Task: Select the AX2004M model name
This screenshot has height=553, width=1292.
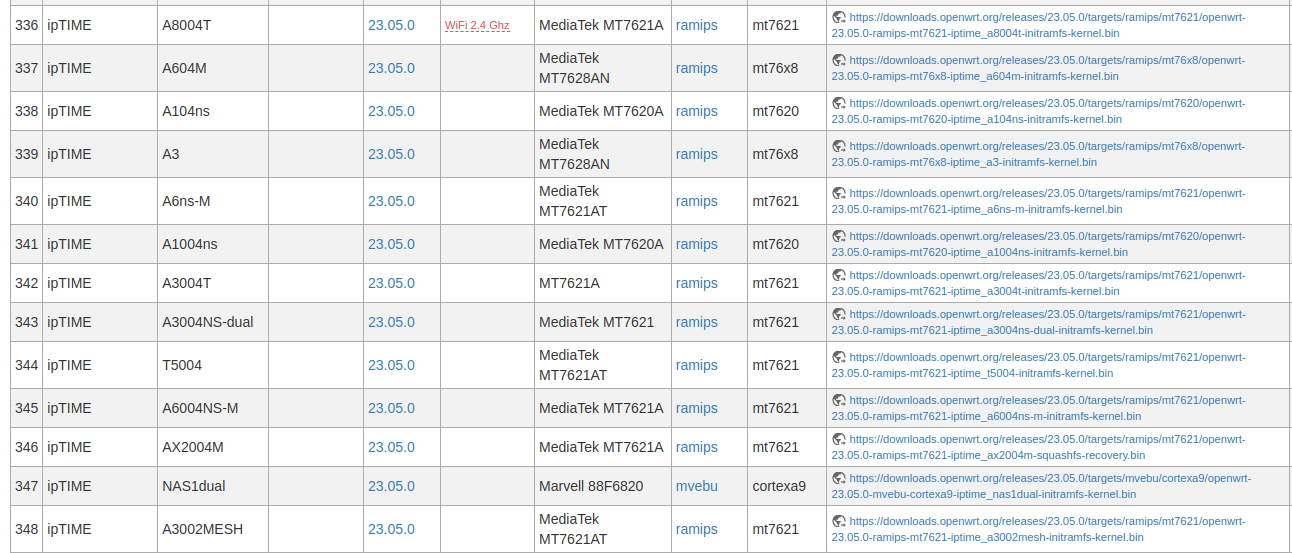Action: [193, 447]
